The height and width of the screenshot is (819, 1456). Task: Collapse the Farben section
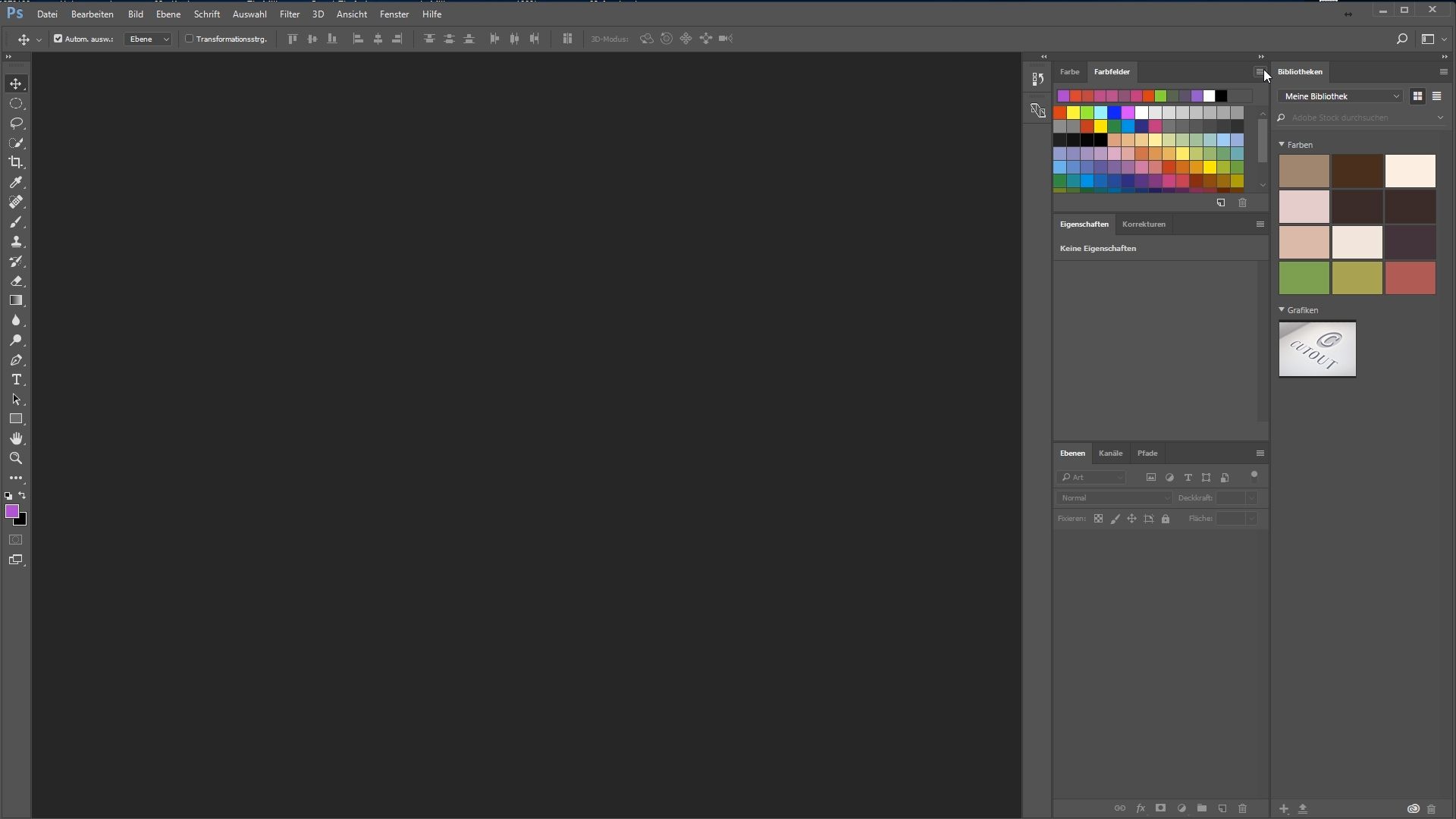coord(1282,144)
